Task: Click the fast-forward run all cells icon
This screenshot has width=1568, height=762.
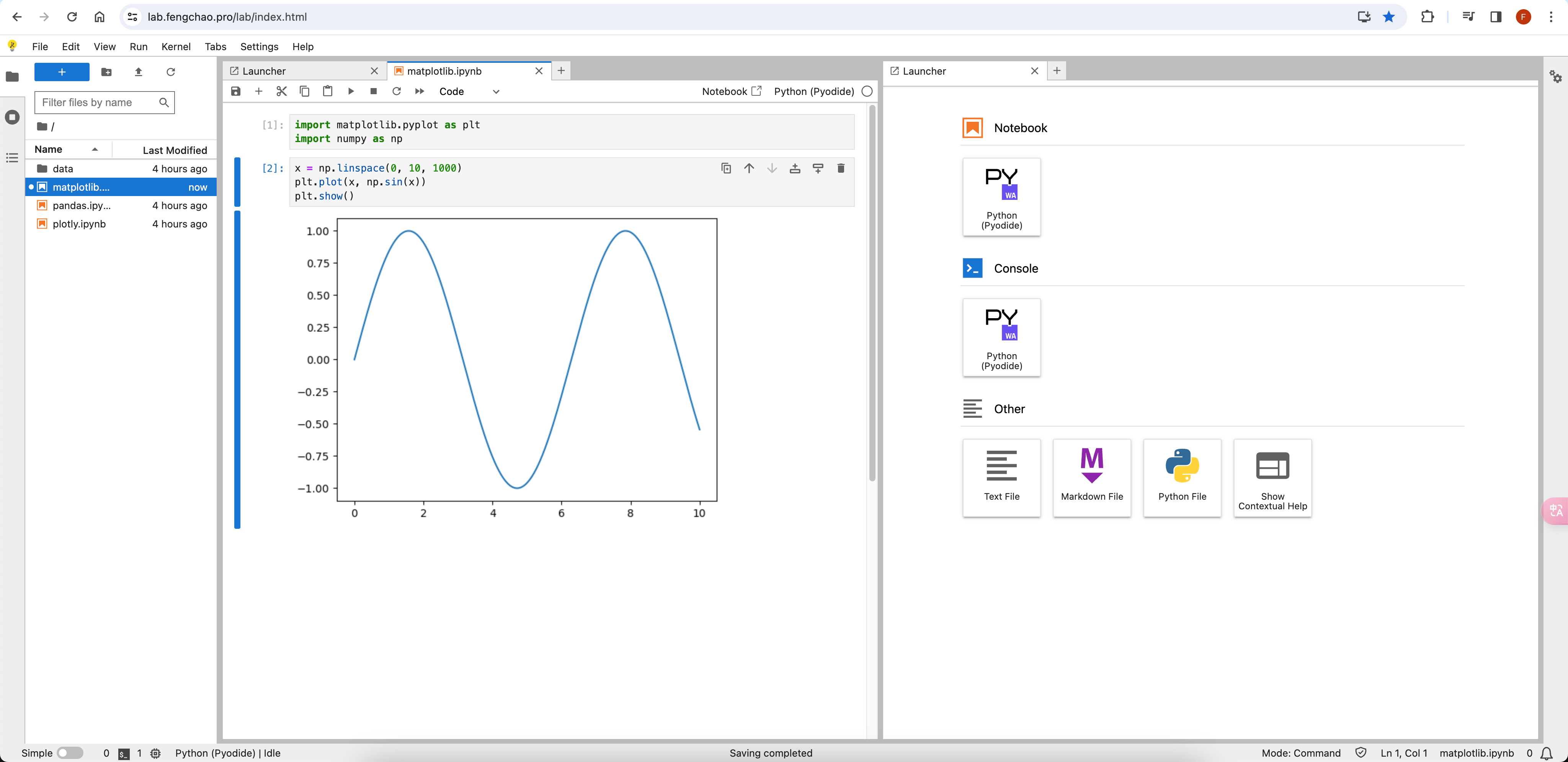Action: [420, 91]
